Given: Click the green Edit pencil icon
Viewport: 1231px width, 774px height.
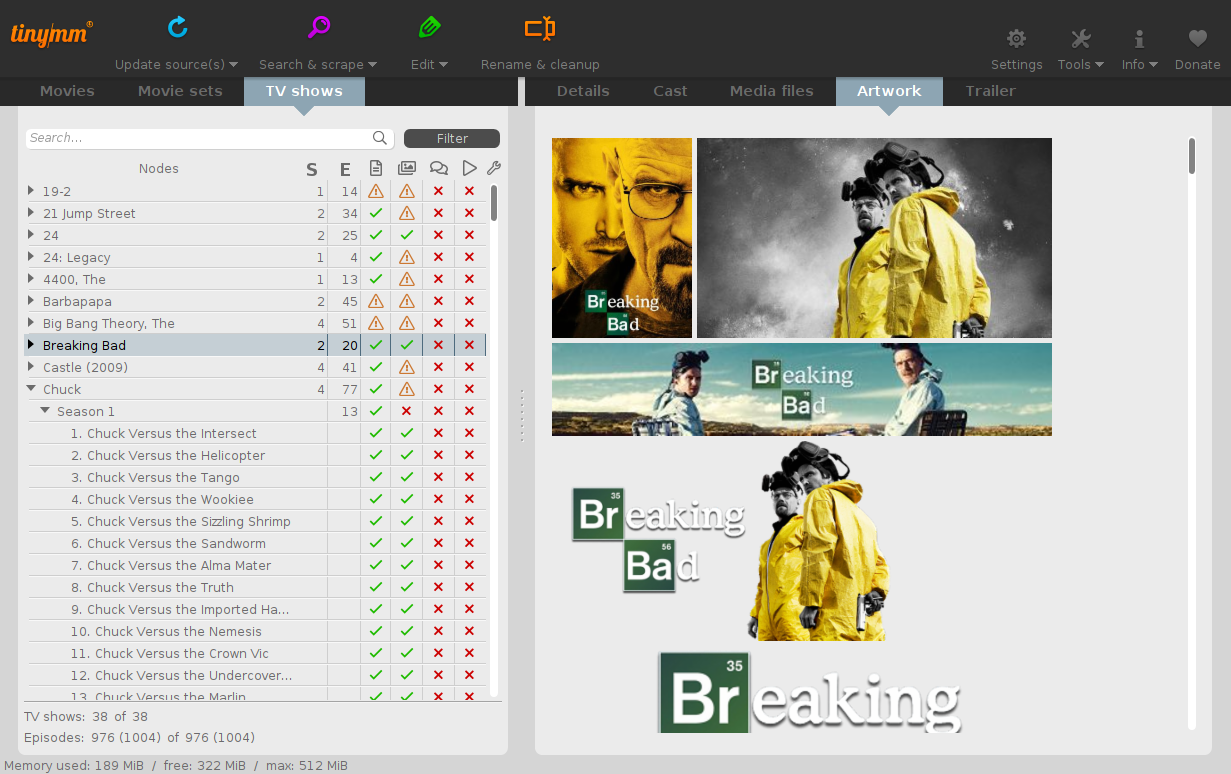Looking at the screenshot, I should coord(430,27).
